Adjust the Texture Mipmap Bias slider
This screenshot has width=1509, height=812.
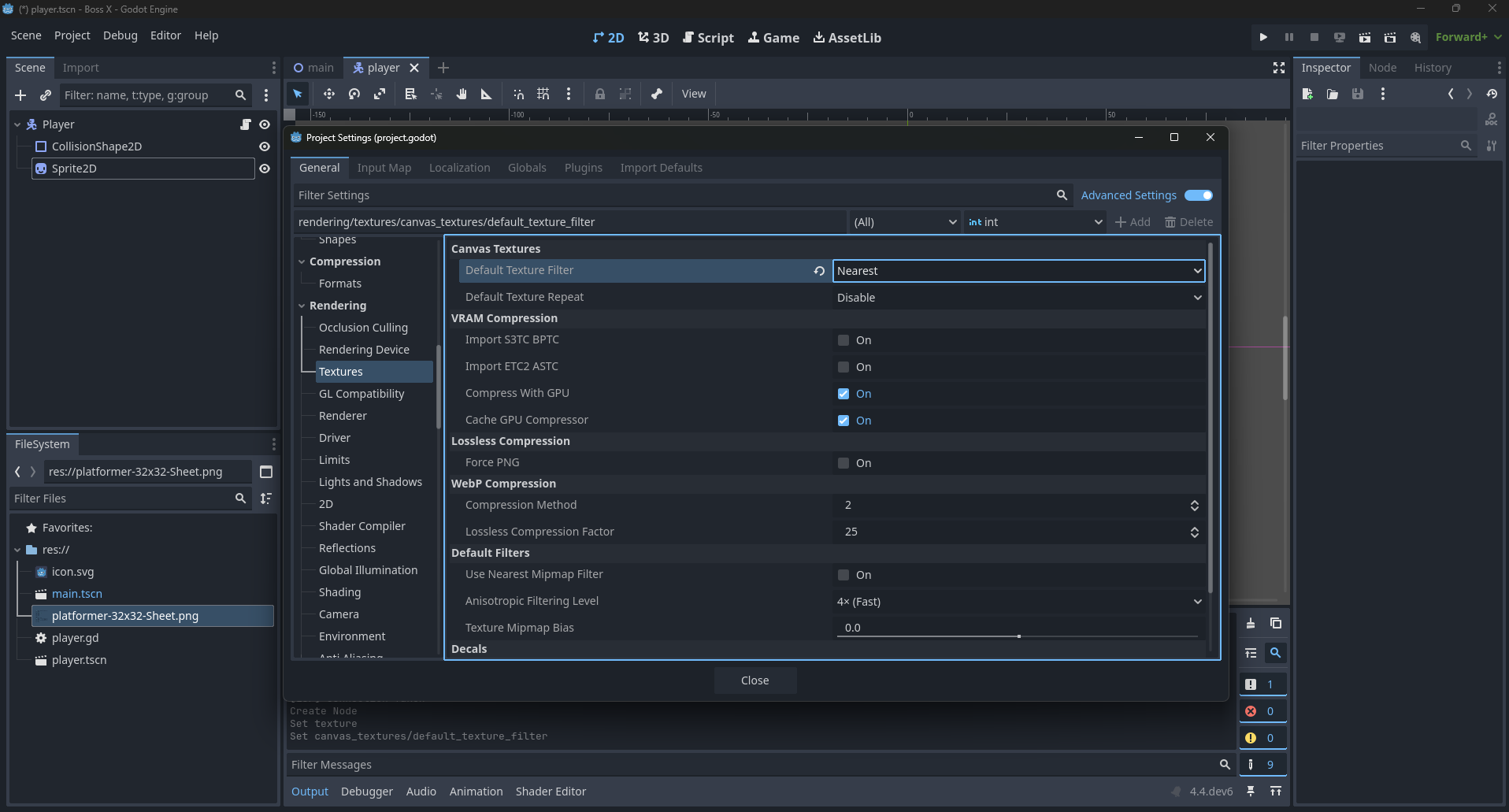coord(1018,636)
